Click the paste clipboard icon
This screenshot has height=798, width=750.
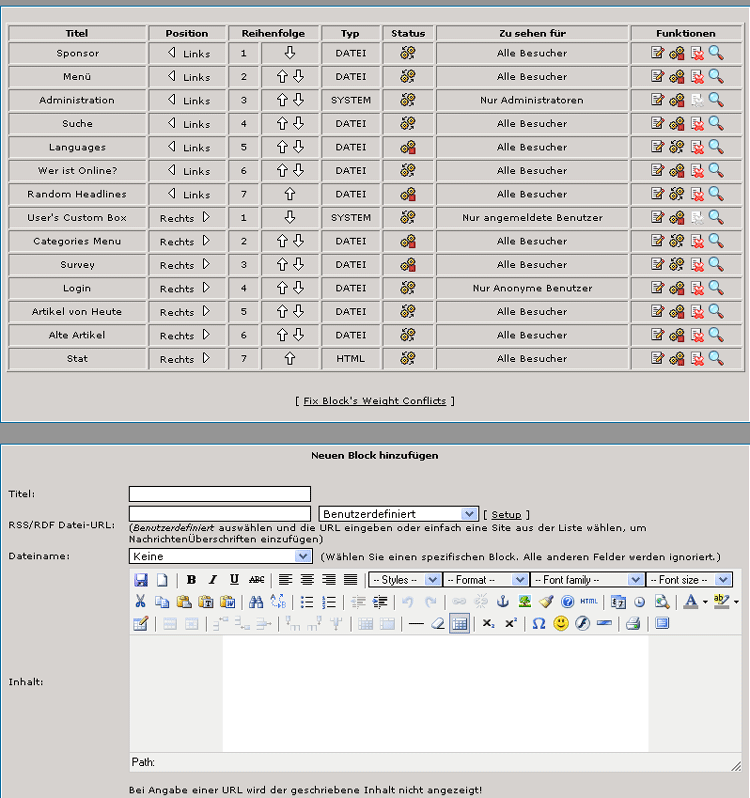[184, 602]
